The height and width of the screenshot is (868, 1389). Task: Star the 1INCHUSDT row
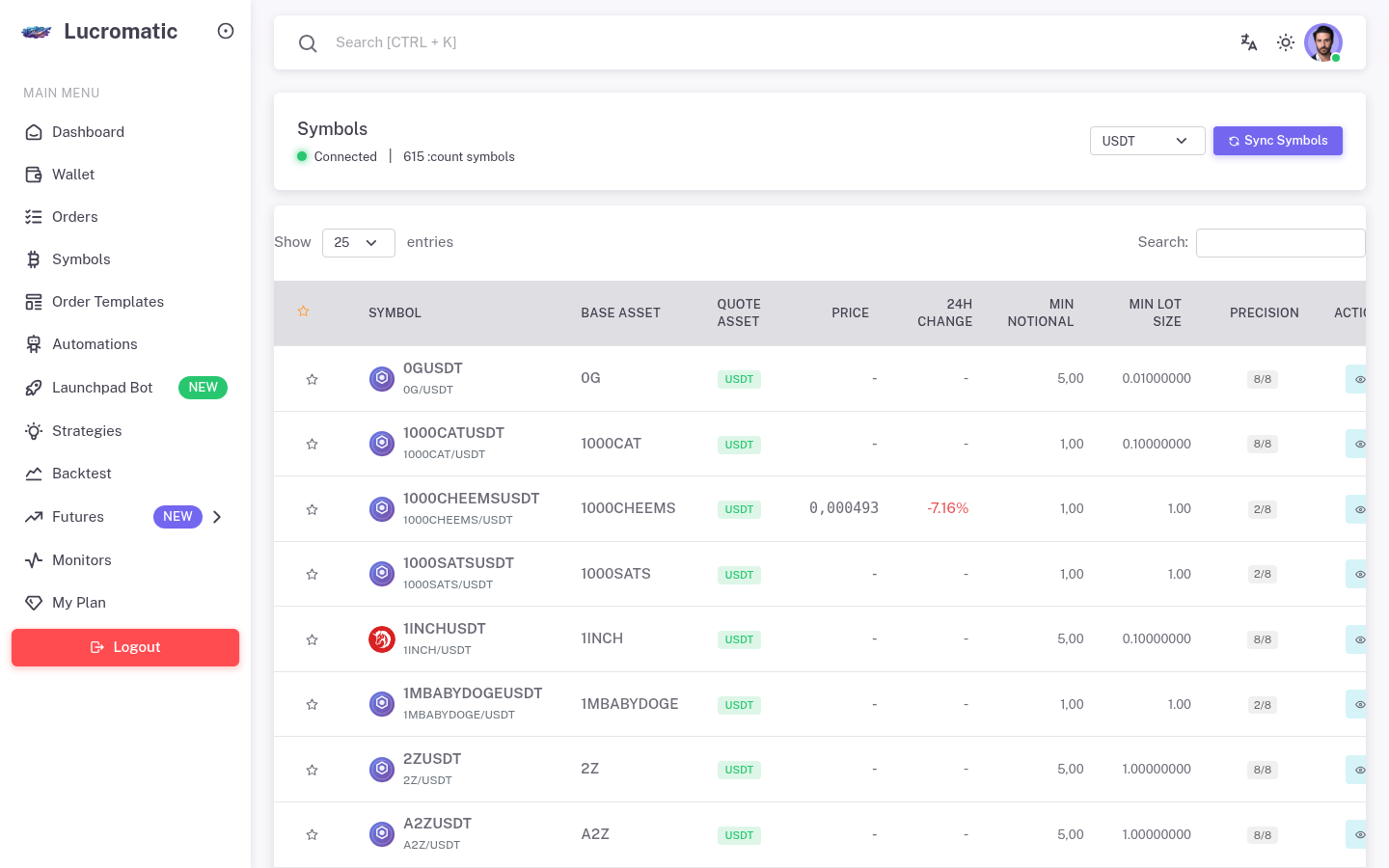[312, 639]
